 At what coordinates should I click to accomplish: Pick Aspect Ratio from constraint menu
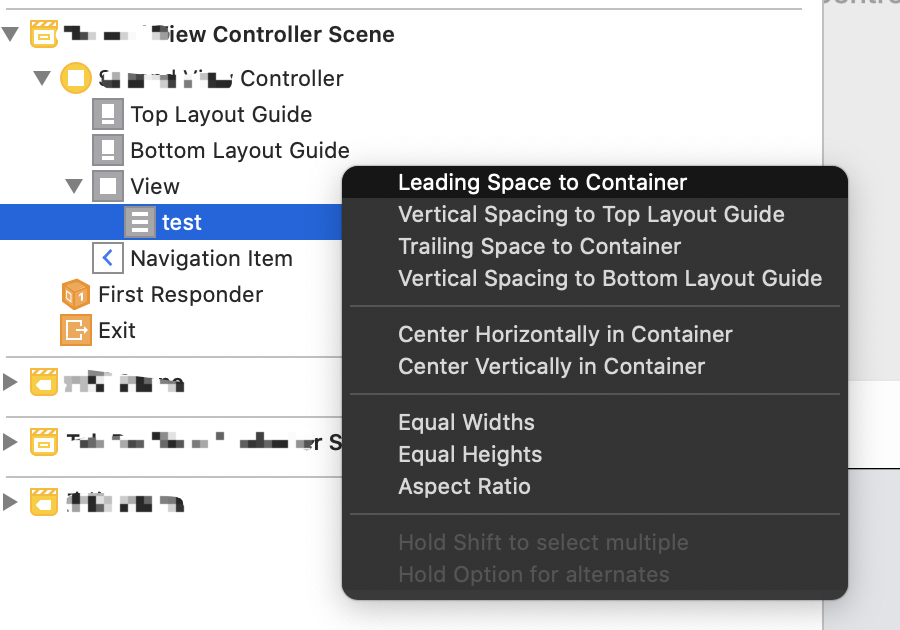(464, 487)
